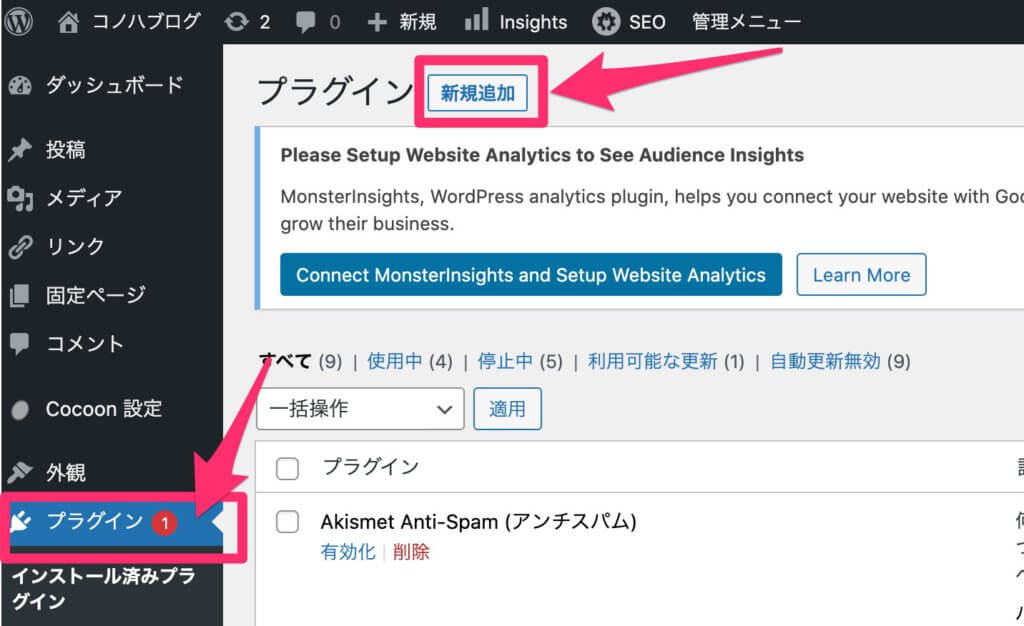The height and width of the screenshot is (626, 1024).
Task: Filter plugins by 停止中 link
Action: [x=505, y=361]
